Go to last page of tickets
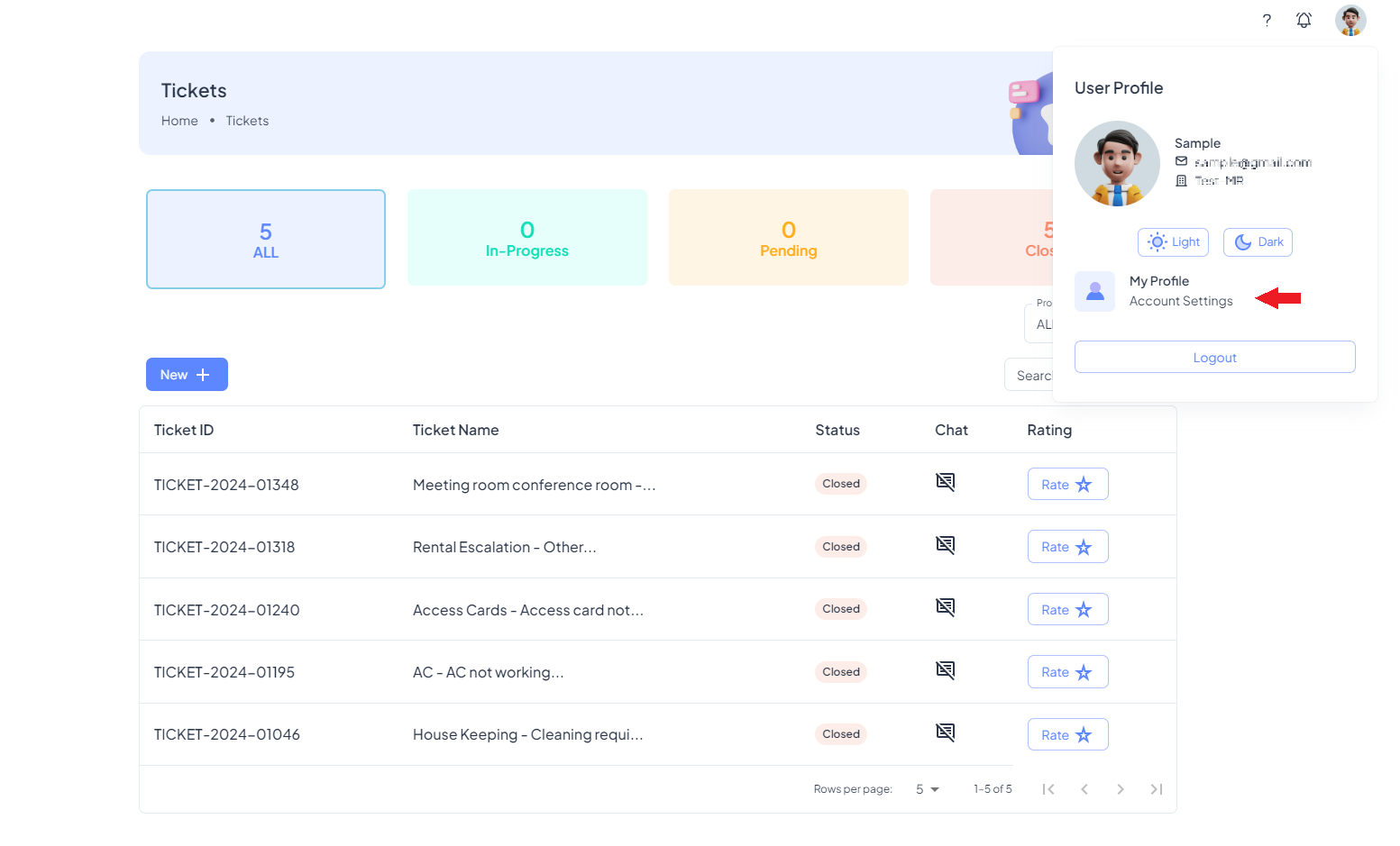Viewport: 1400px width, 846px height. click(1157, 789)
